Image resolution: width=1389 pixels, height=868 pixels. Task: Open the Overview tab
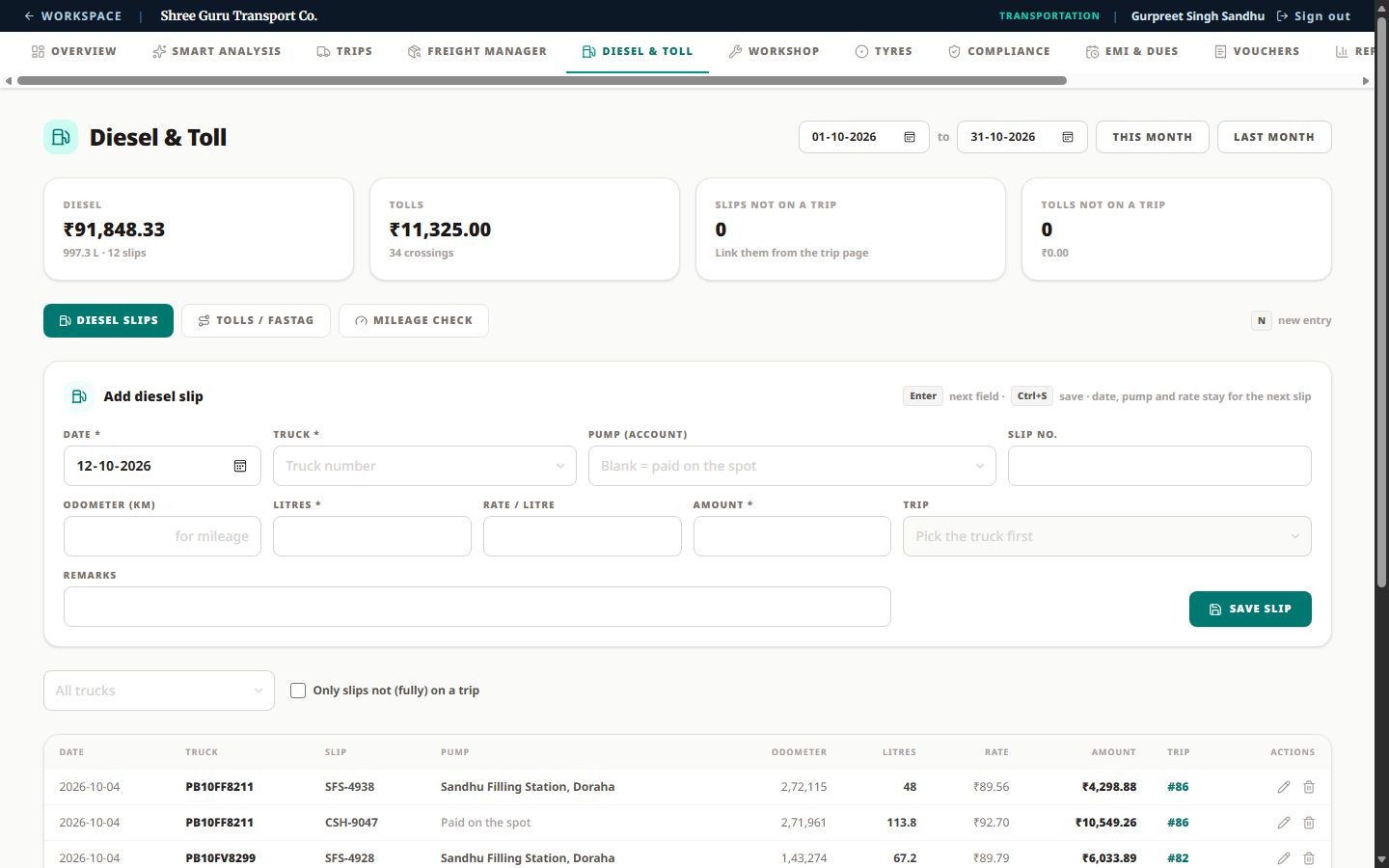click(74, 51)
